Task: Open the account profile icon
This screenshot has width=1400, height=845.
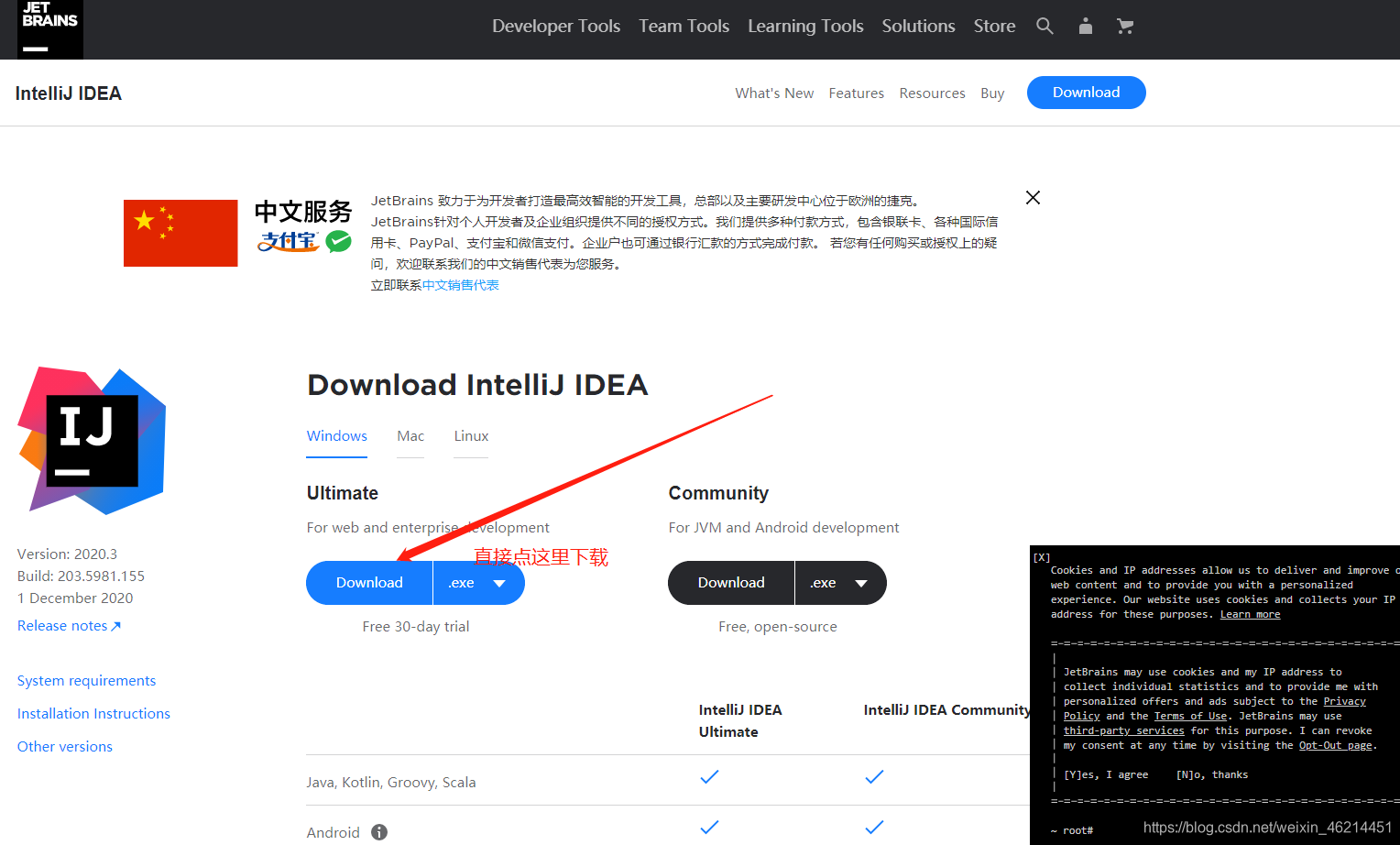Action: click(x=1086, y=27)
